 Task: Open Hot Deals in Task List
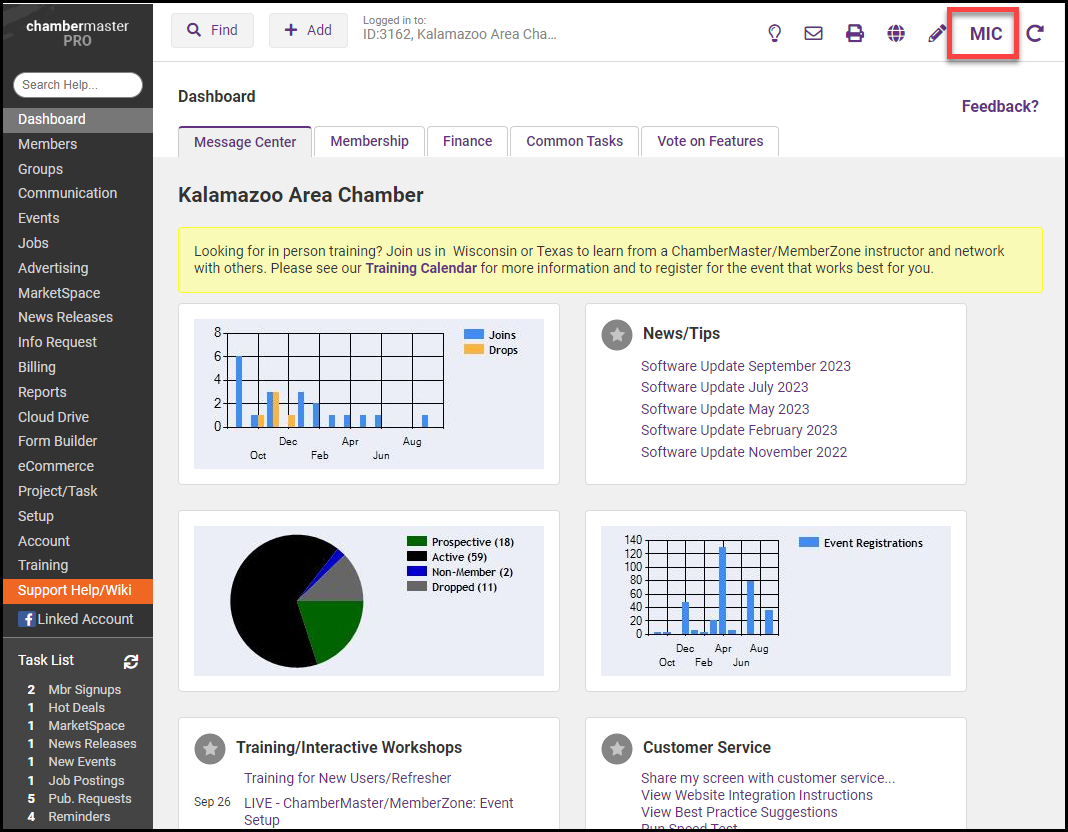point(76,708)
